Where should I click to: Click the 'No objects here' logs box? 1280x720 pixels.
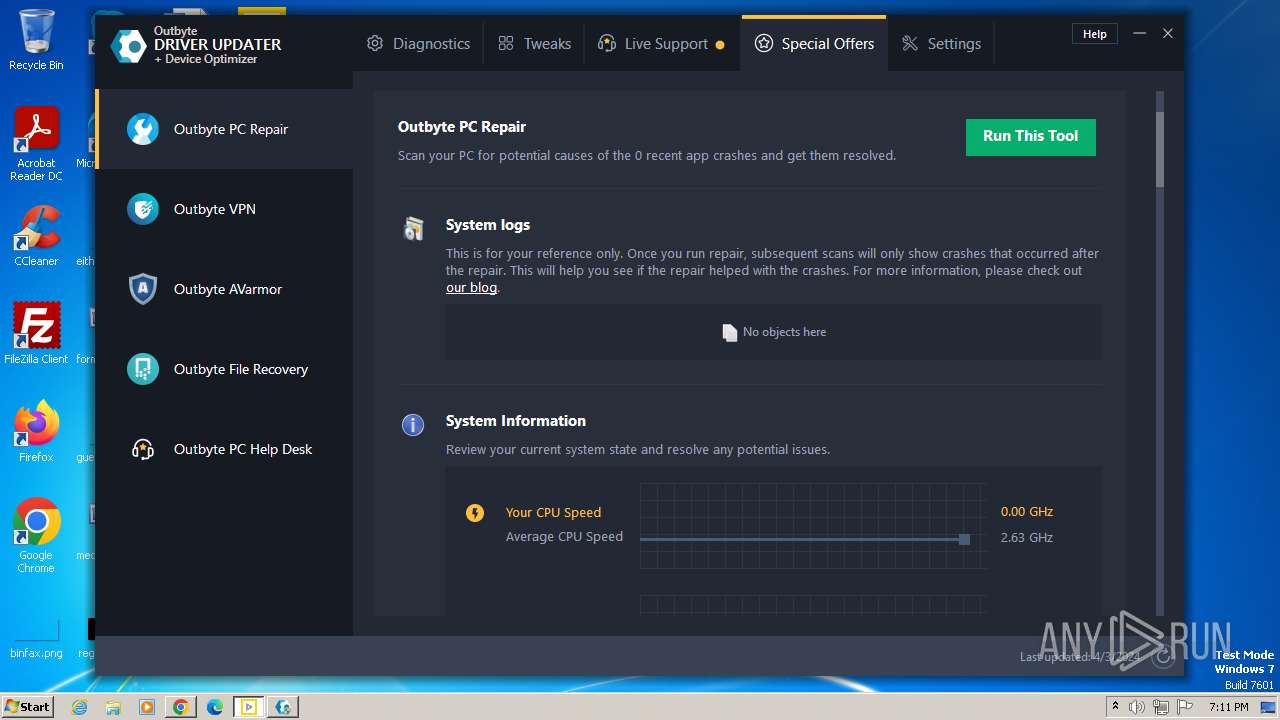(773, 332)
